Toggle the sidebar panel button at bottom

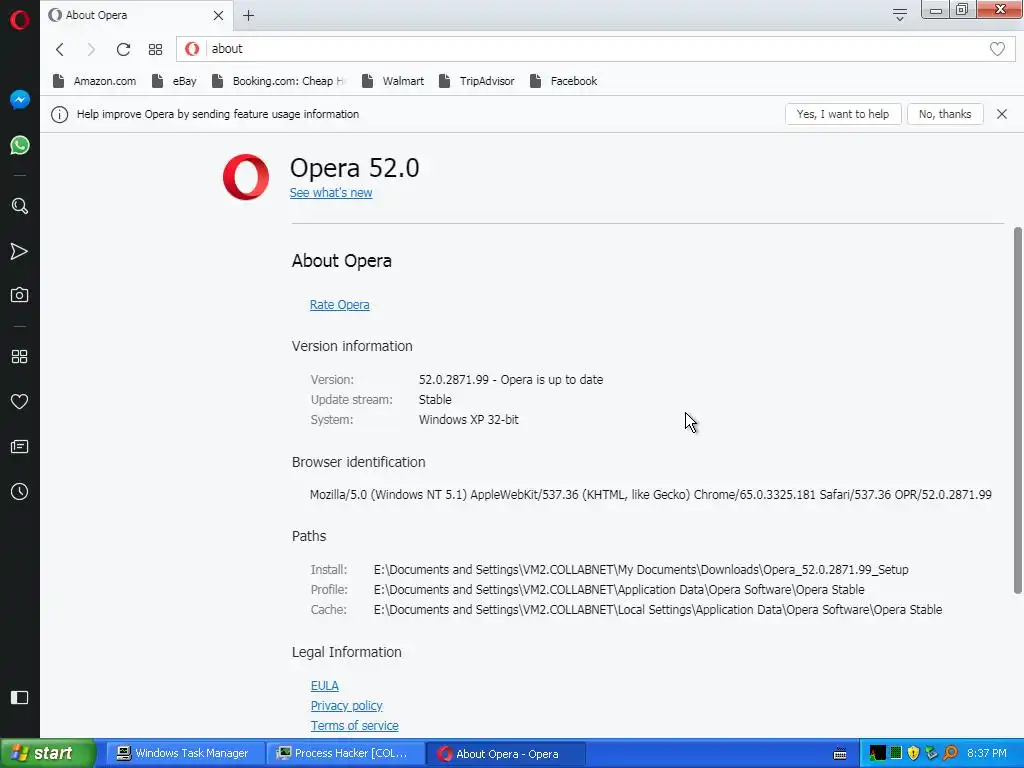(20, 697)
